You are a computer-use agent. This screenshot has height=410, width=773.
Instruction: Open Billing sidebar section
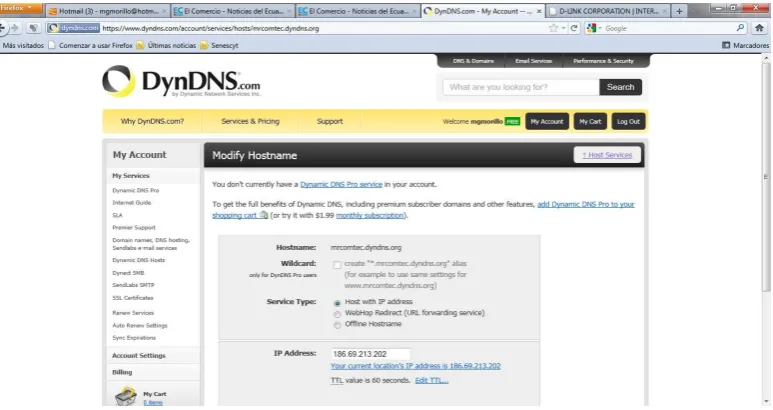pyautogui.click(x=122, y=373)
